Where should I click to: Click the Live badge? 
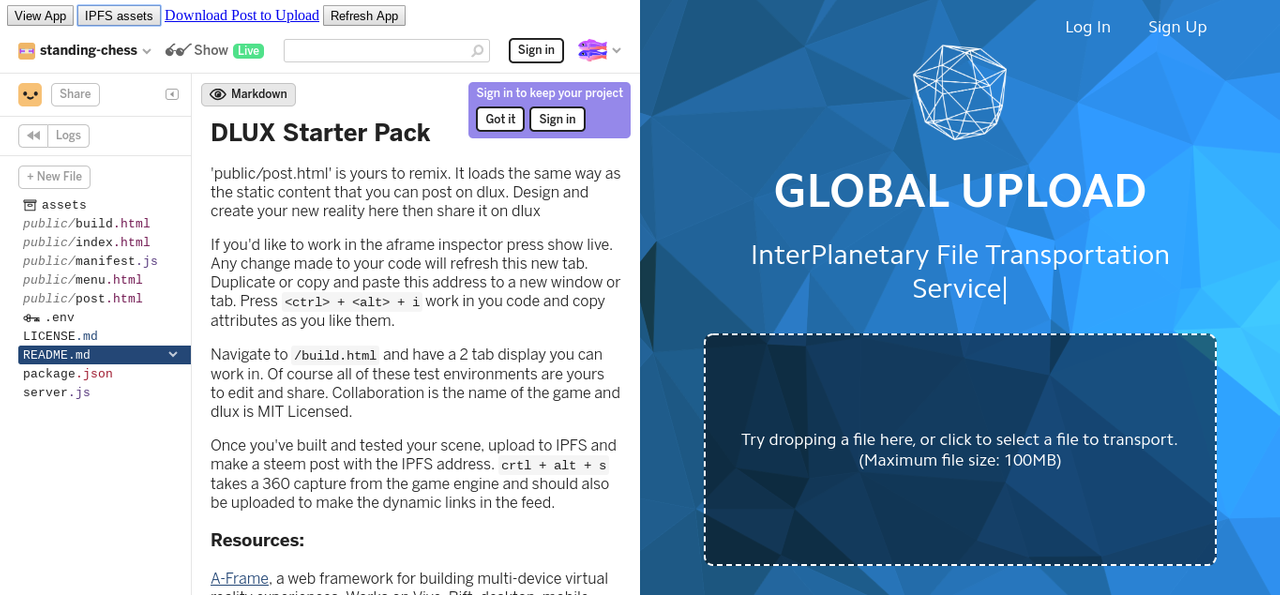click(x=248, y=51)
